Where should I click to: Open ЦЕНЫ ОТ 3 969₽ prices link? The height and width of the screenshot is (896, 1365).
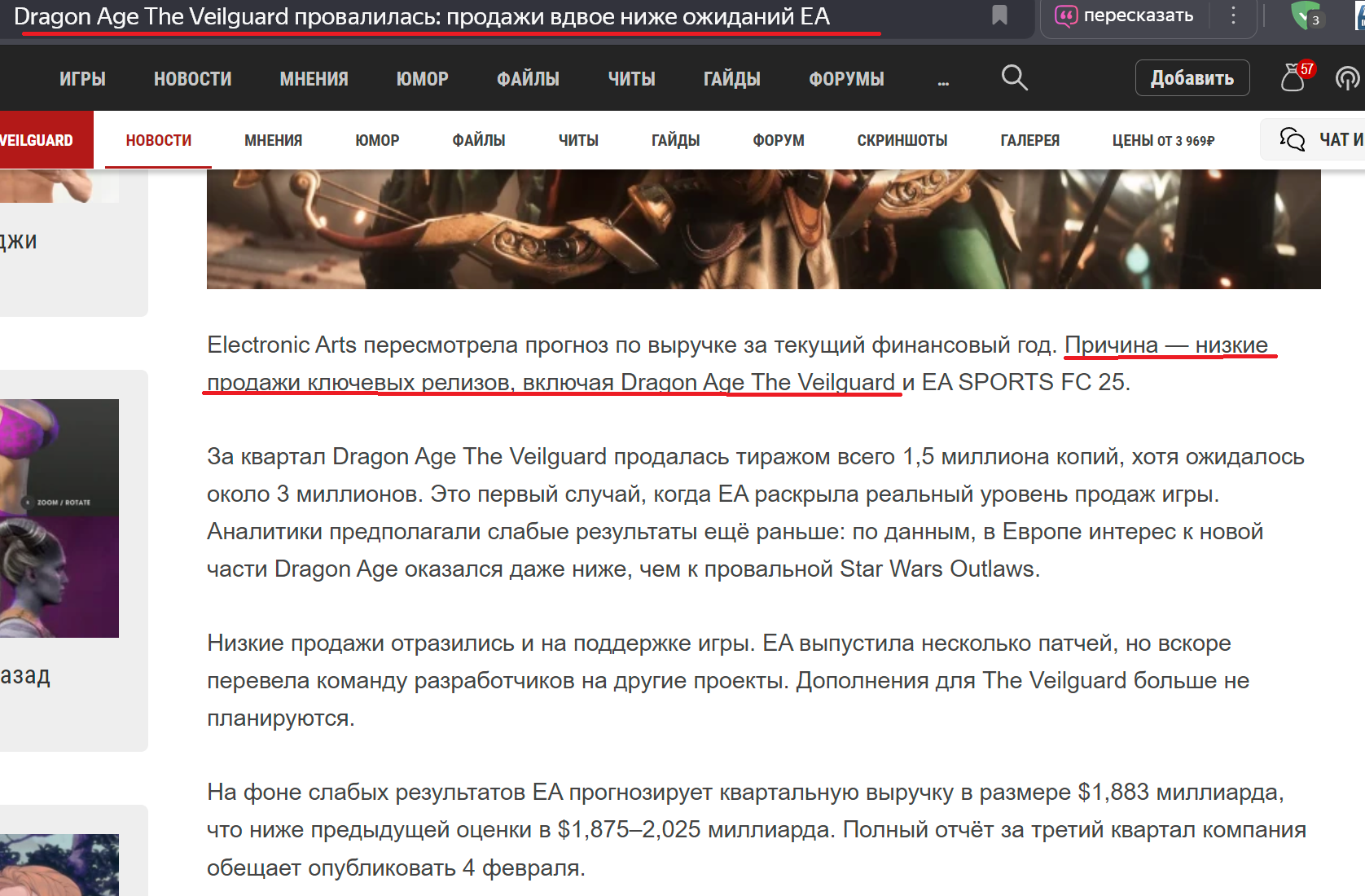coord(1163,140)
